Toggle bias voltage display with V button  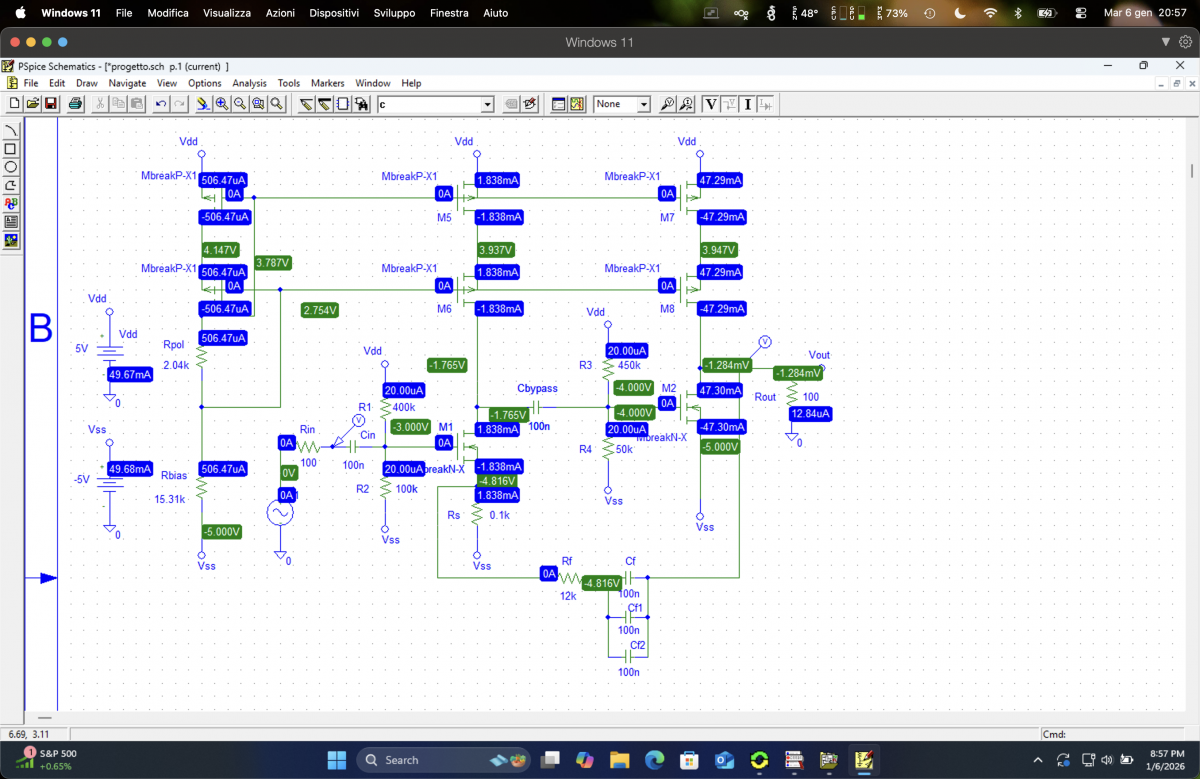pyautogui.click(x=711, y=104)
